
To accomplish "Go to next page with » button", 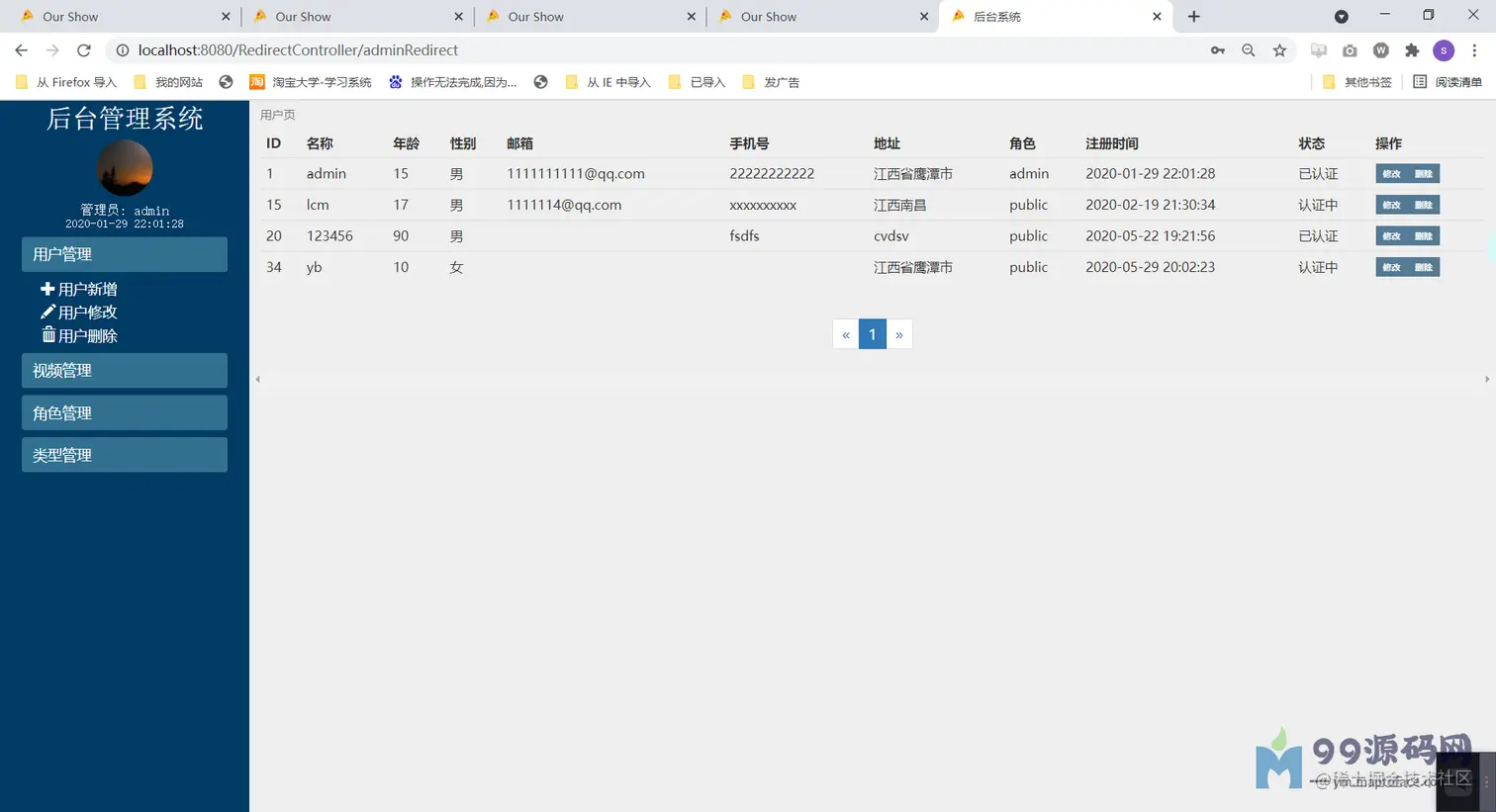I will (x=899, y=334).
